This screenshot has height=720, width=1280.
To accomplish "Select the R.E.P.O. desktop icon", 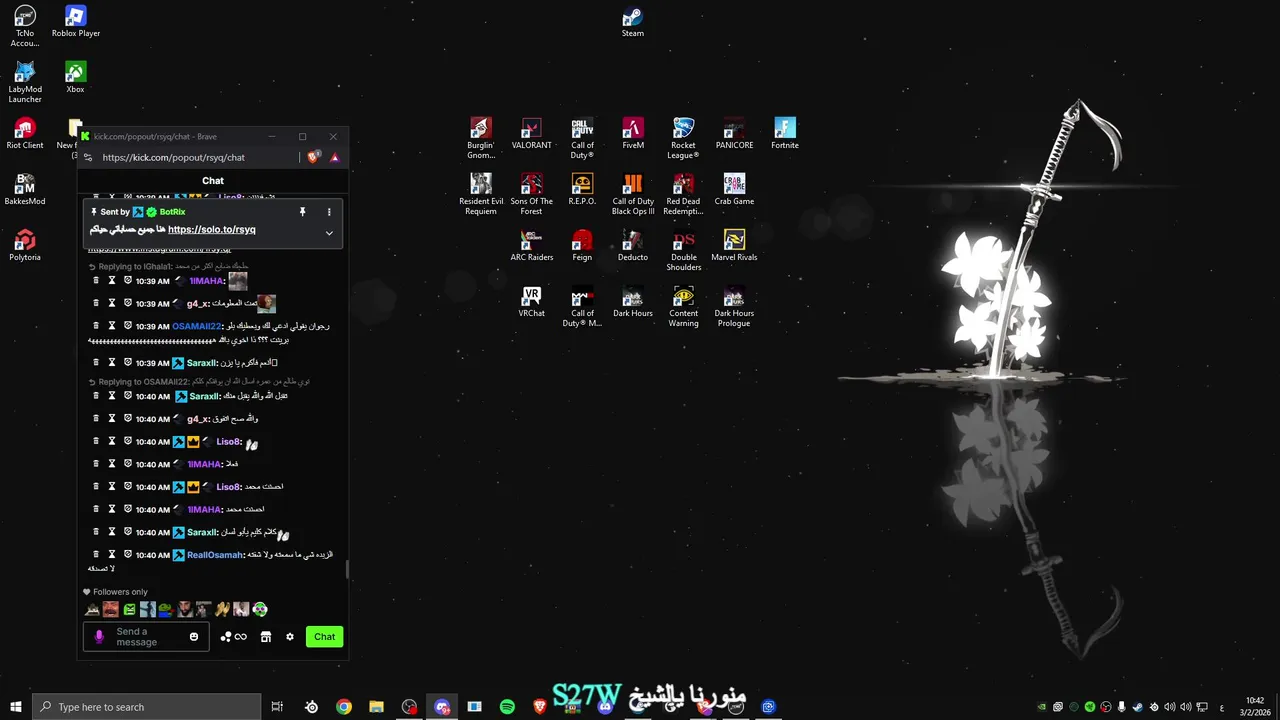I will point(582,190).
